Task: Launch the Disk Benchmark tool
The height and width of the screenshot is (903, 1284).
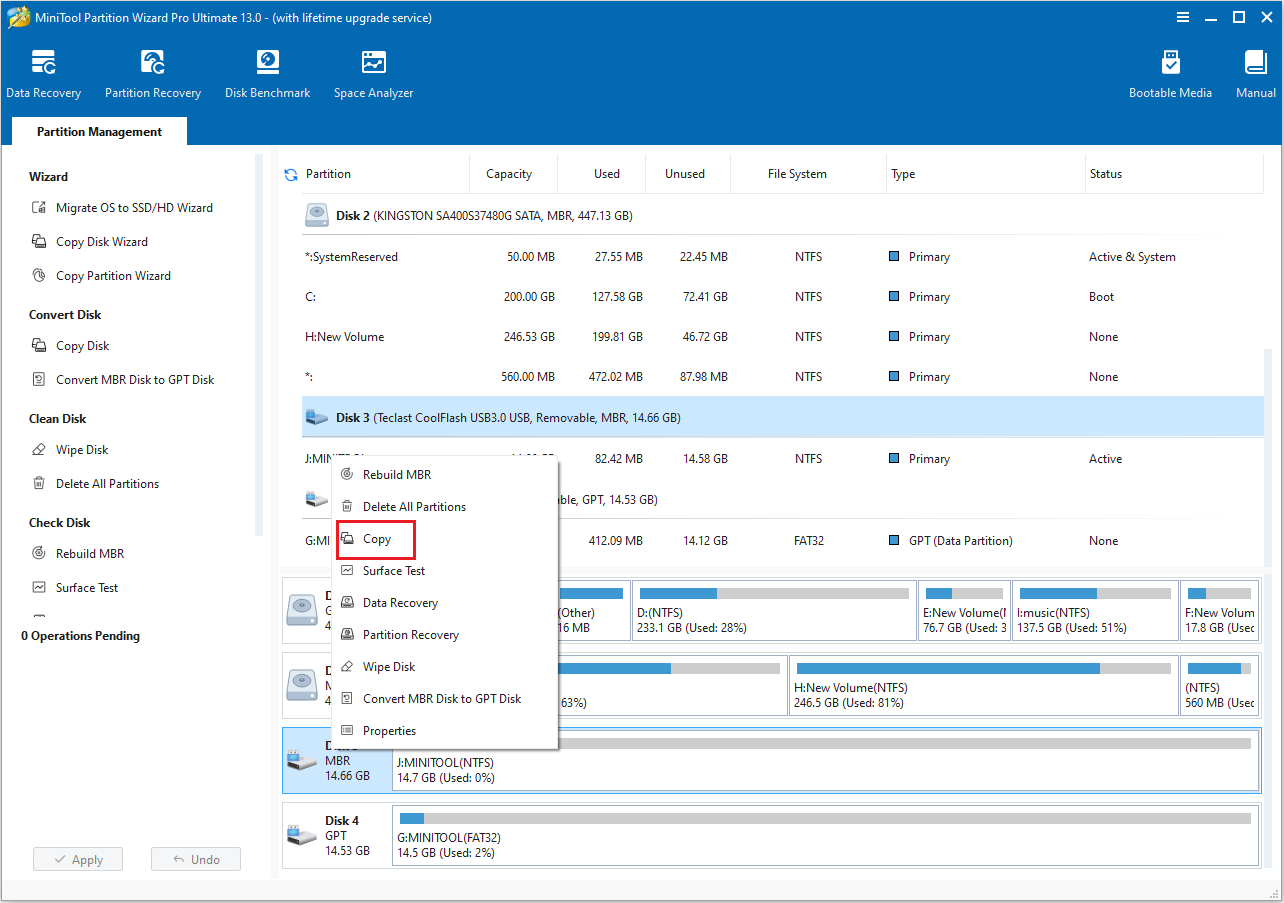Action: (x=267, y=72)
